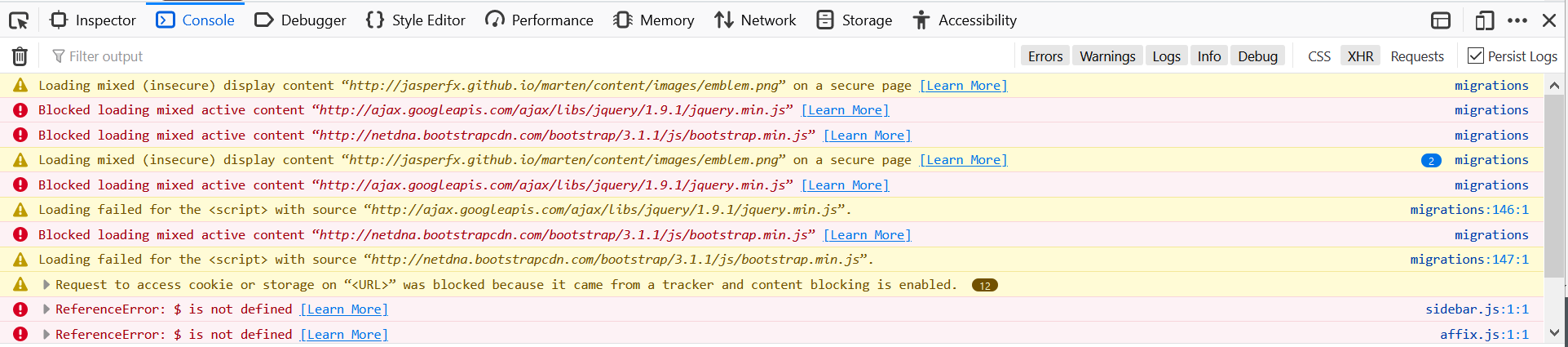Open the Debugger panel
Screen dimensions: 1568x347
tap(300, 20)
